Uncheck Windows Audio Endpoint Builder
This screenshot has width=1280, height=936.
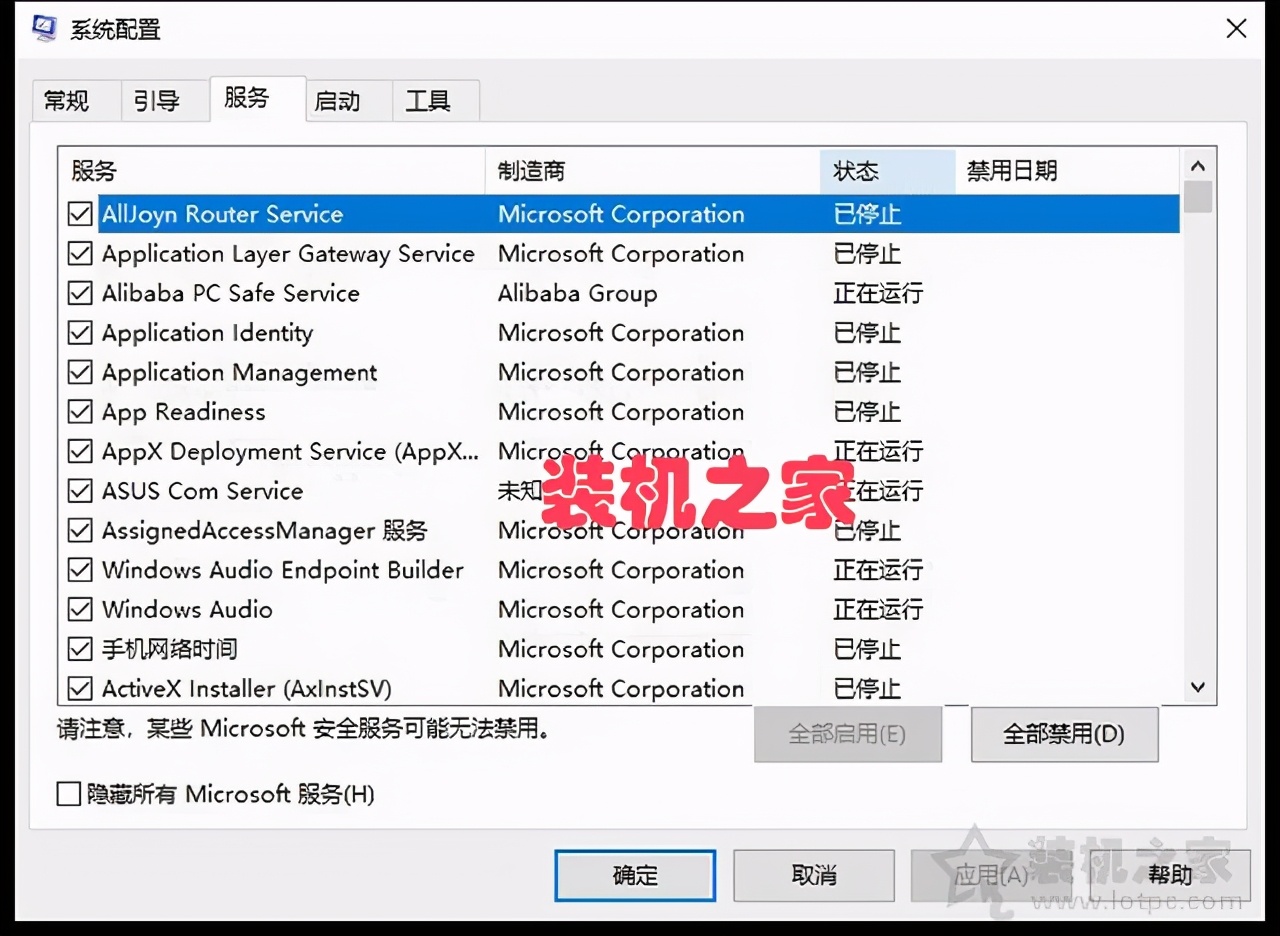tap(80, 570)
